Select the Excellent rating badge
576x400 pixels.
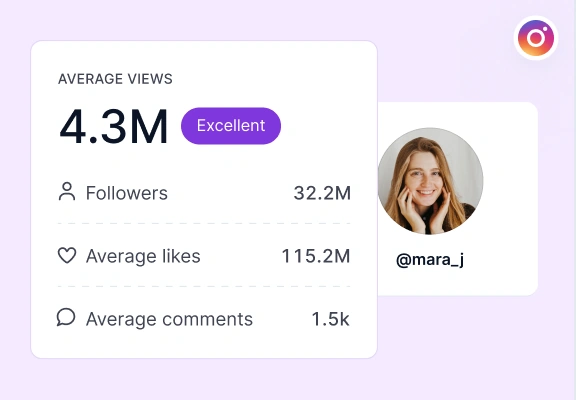point(231,126)
